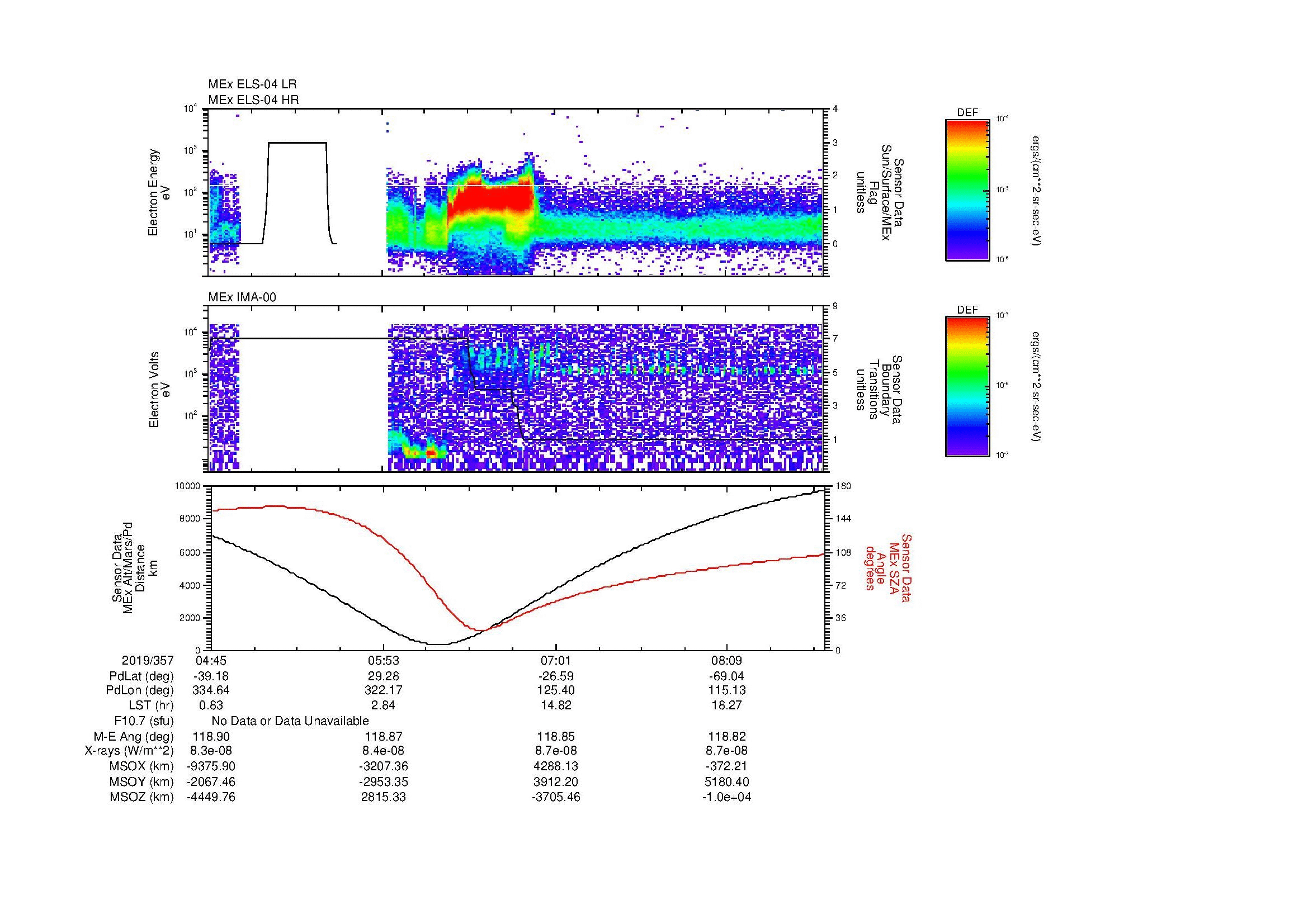The height and width of the screenshot is (924, 1308).
Task: Click the PdLat value '-69.04'
Action: (727, 676)
